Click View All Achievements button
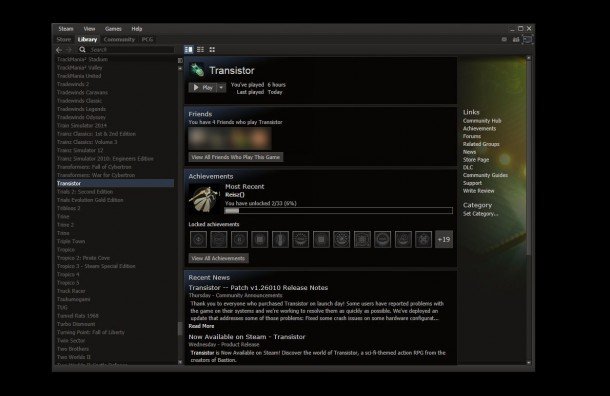This screenshot has height=396, width=610. click(218, 258)
